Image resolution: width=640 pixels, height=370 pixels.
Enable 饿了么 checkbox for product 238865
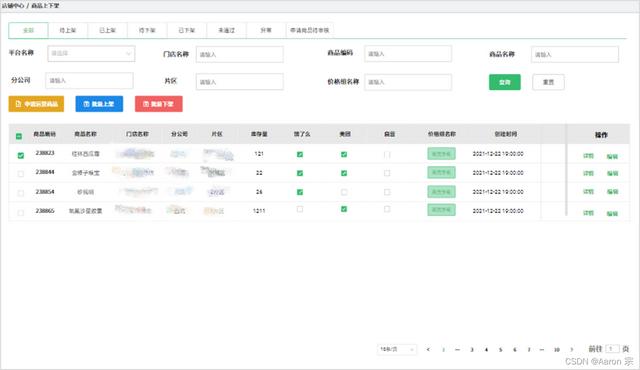pos(300,209)
